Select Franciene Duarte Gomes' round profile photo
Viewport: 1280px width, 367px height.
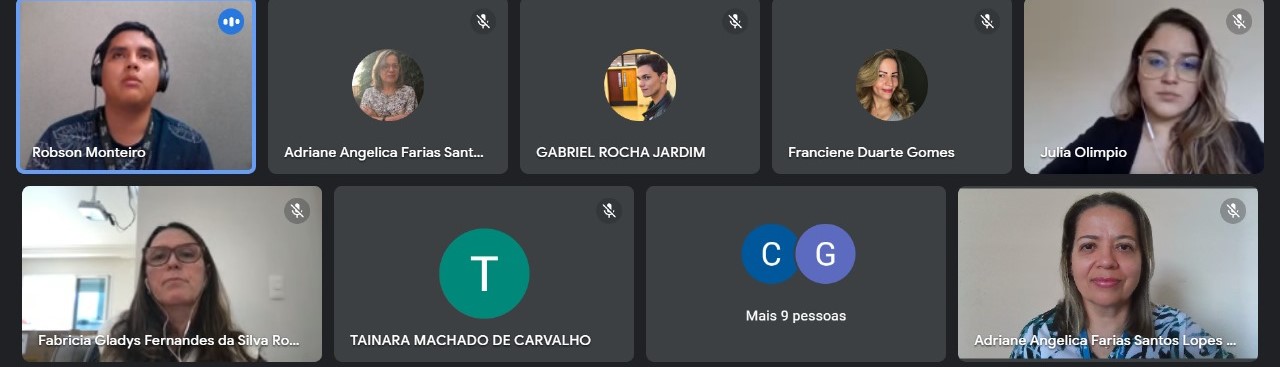892,85
